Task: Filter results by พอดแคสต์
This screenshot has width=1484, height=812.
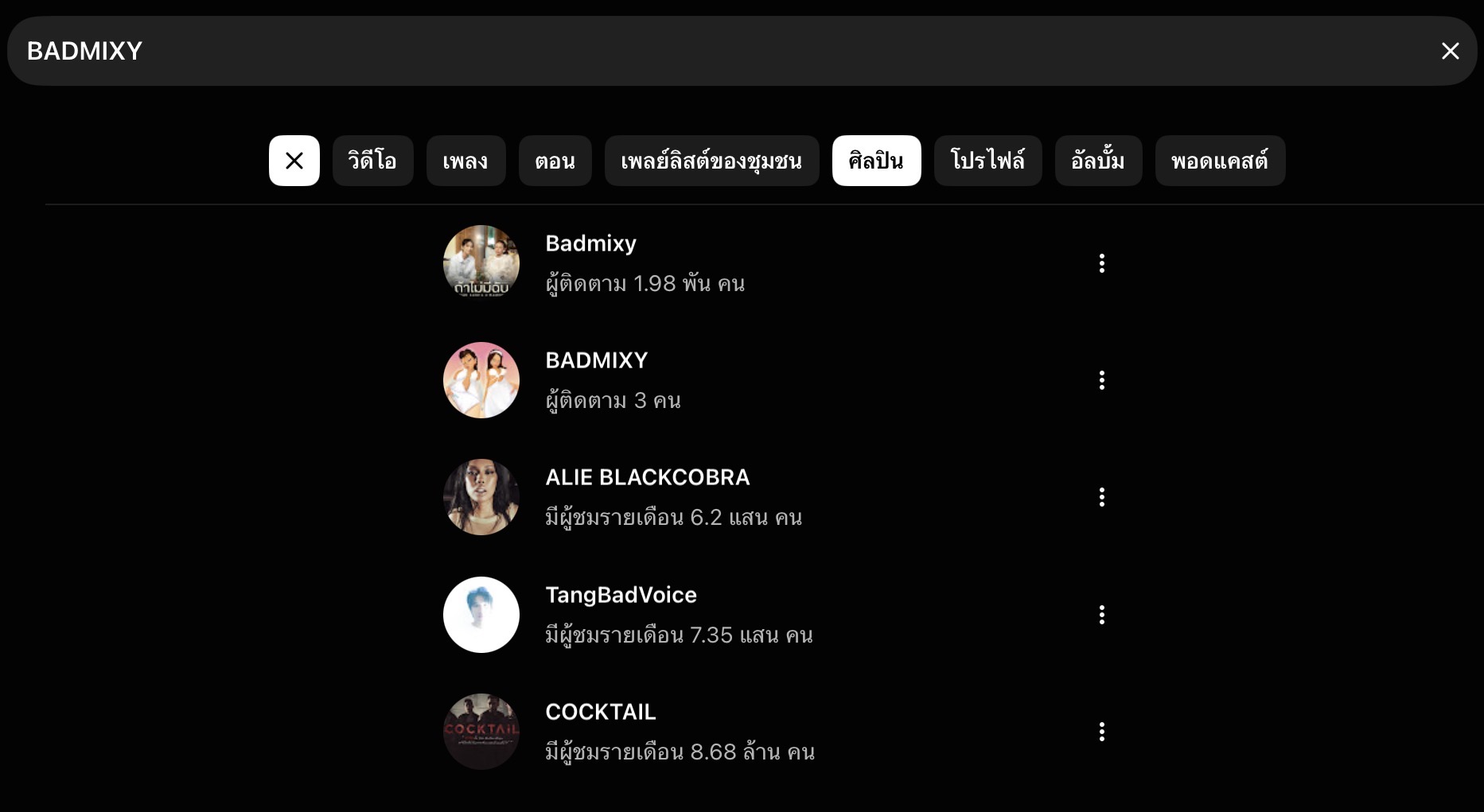Action: [x=1221, y=161]
